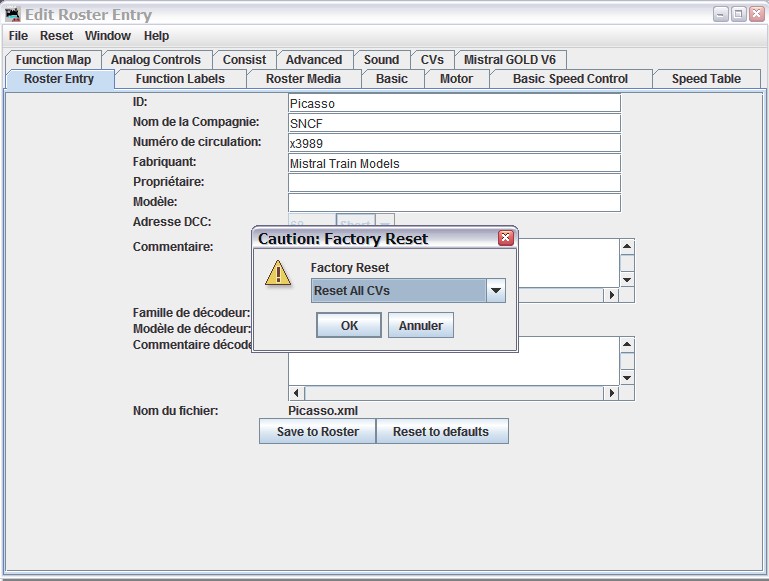Switch to the Analog Controls tab
Viewport: 769px width, 581px height.
coord(156,60)
